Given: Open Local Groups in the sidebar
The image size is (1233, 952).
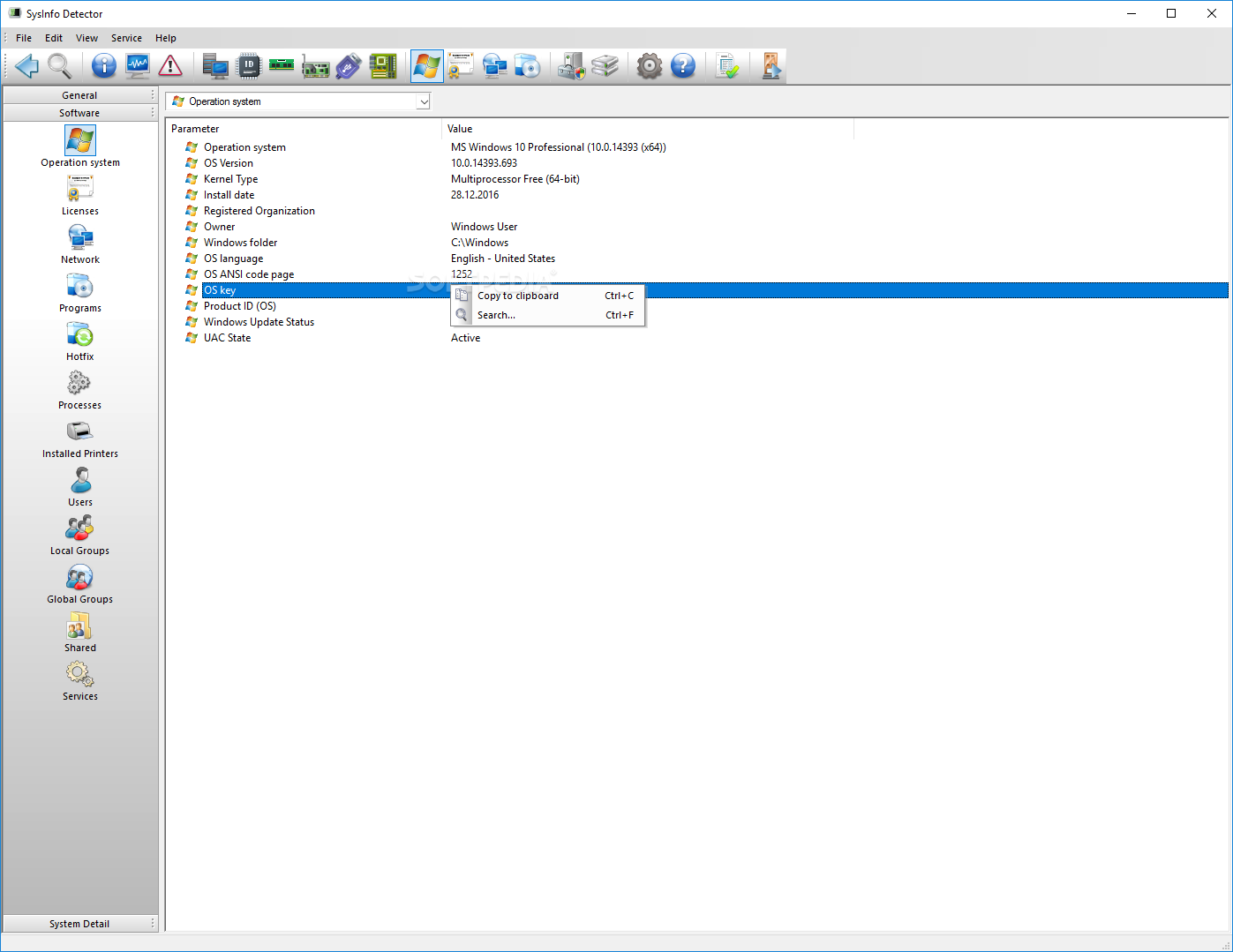Looking at the screenshot, I should 80,535.
